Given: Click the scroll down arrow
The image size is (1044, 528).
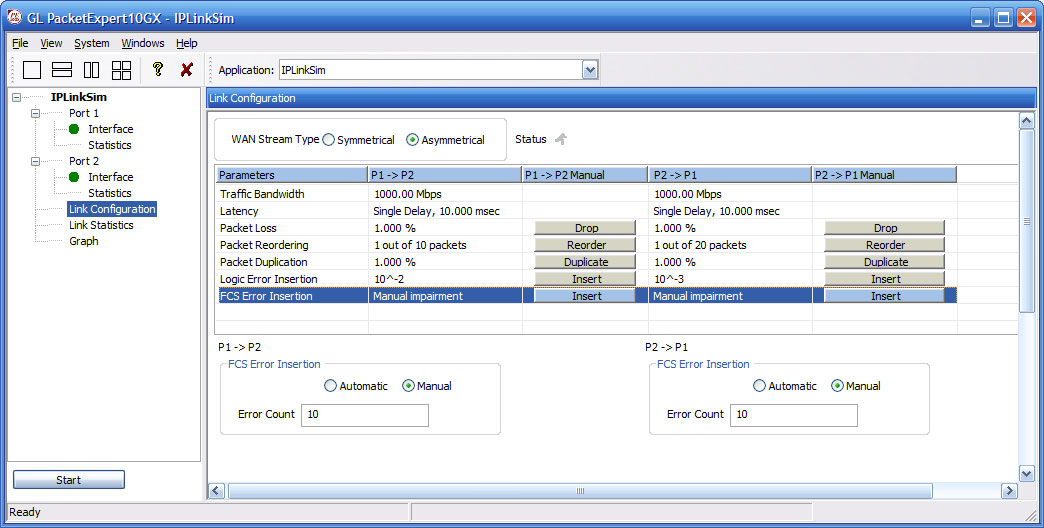Looking at the screenshot, I should (x=1026, y=473).
